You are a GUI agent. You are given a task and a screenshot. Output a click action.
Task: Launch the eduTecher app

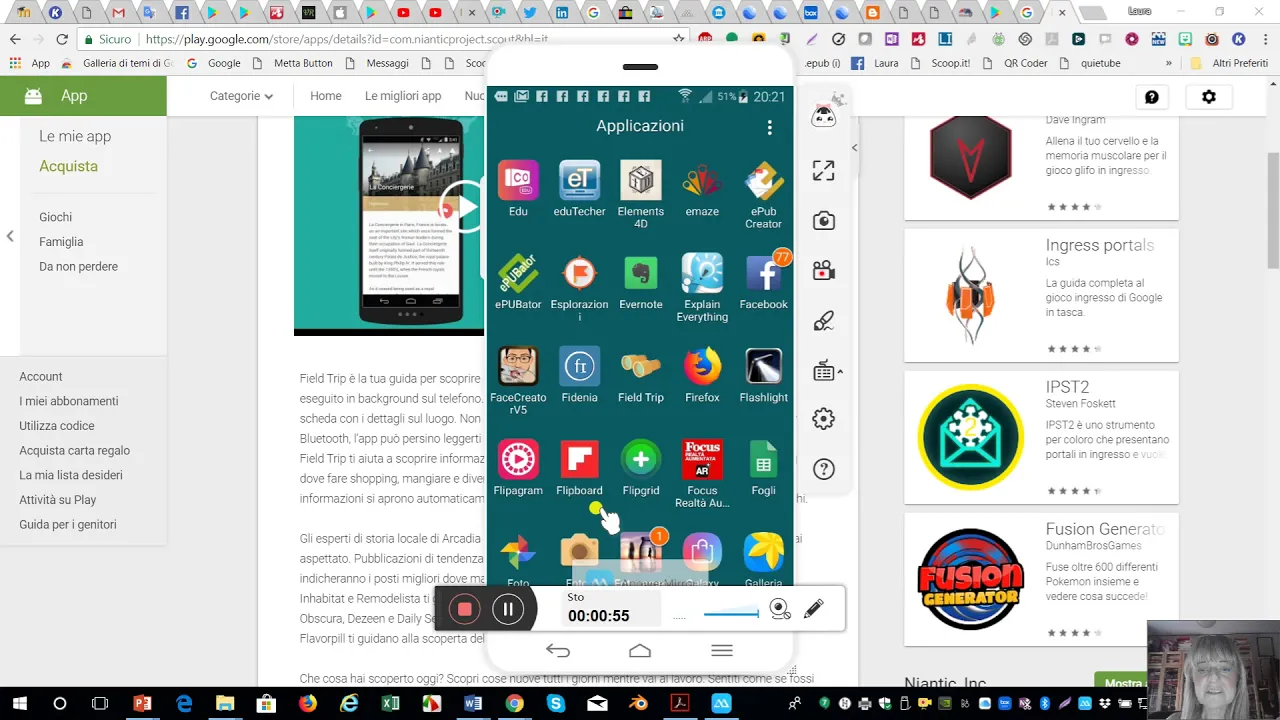[x=579, y=181]
